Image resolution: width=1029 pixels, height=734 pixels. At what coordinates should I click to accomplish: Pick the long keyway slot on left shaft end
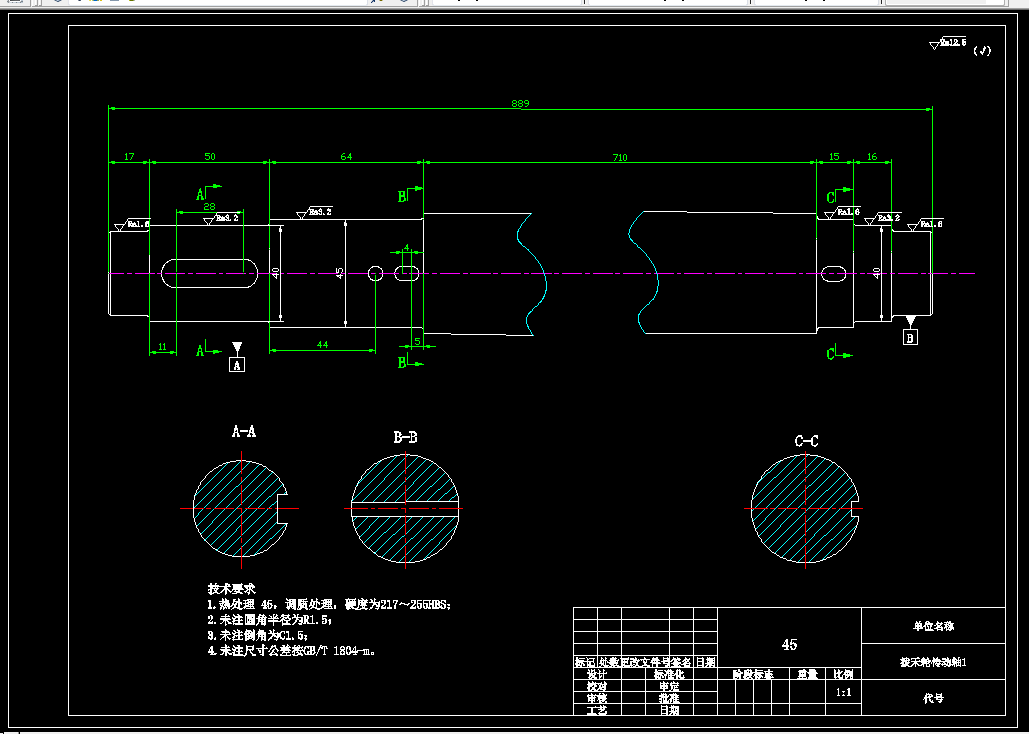209,272
